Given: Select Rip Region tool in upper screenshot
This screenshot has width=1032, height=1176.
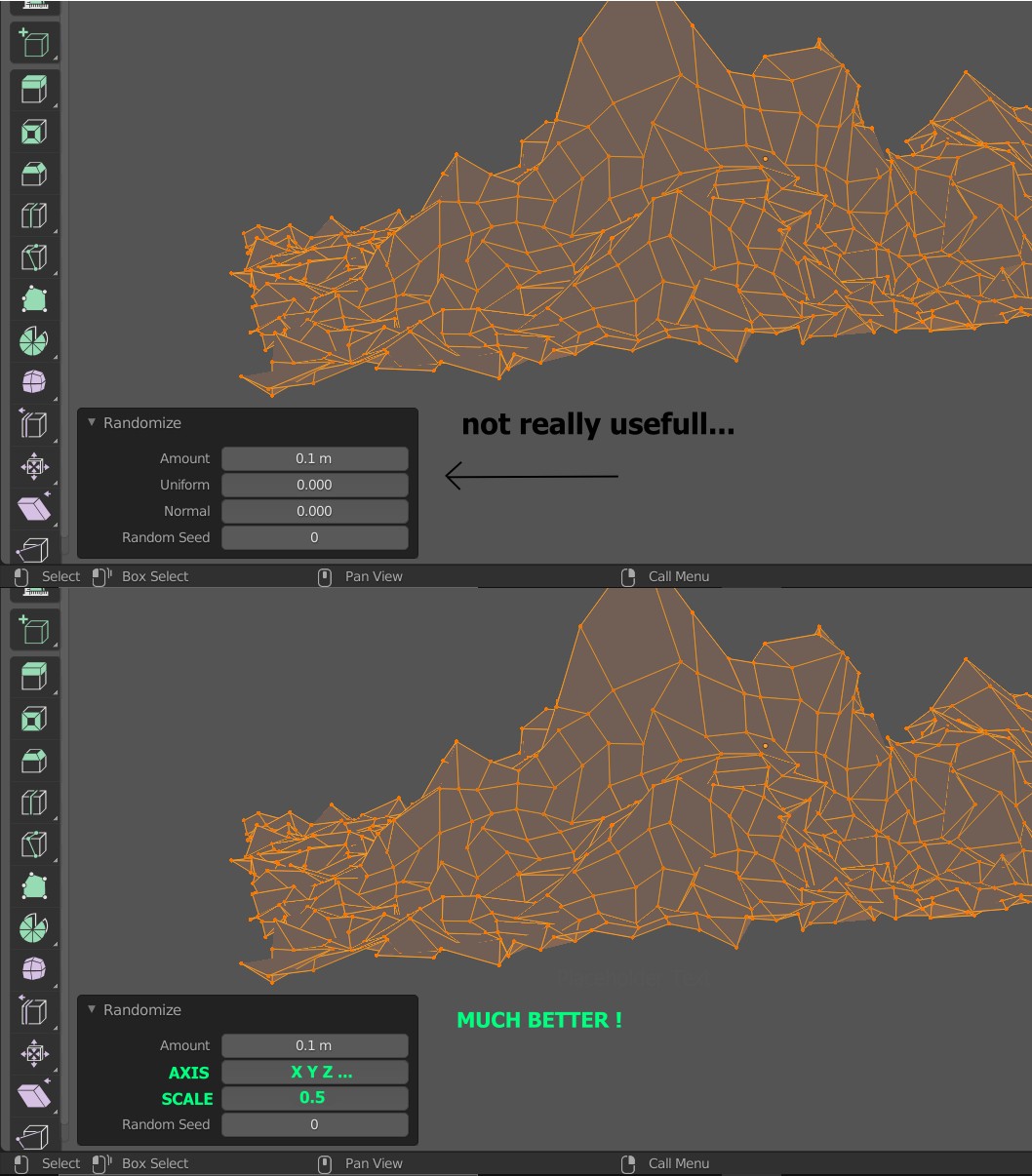Looking at the screenshot, I should coord(34,548).
